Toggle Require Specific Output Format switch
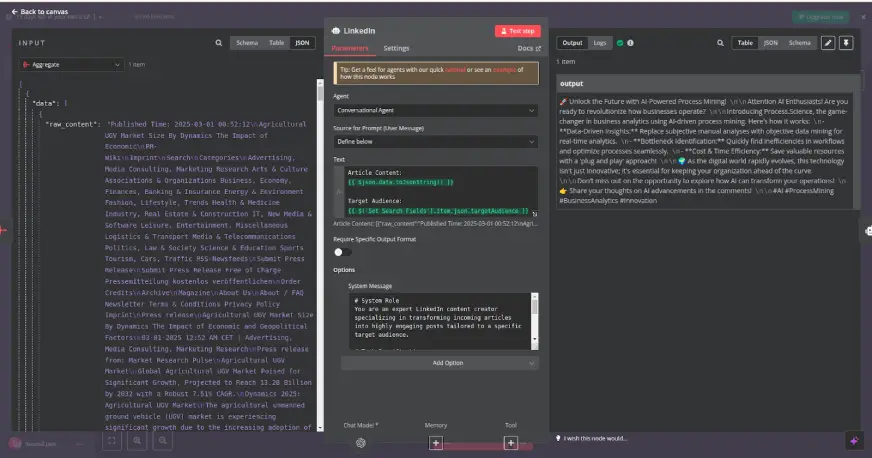 [x=342, y=252]
